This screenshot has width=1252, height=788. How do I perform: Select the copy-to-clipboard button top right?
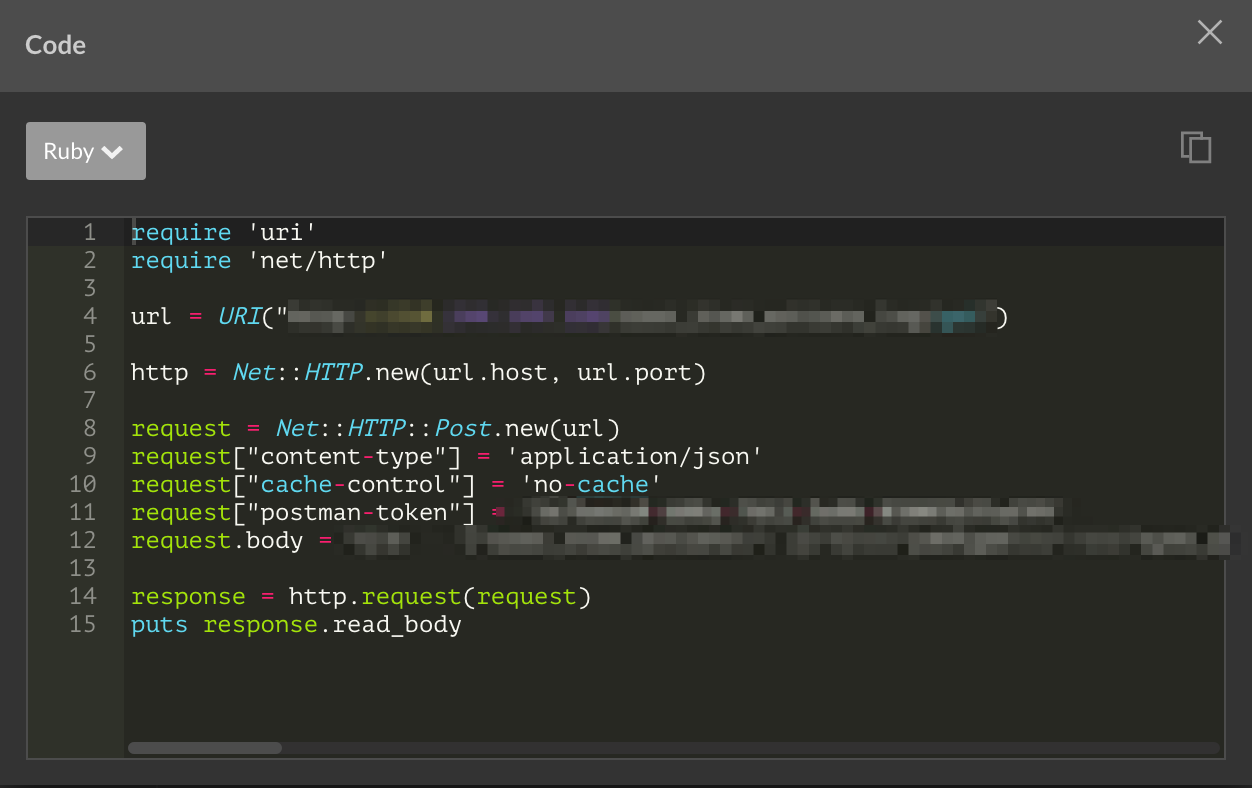(x=1196, y=147)
